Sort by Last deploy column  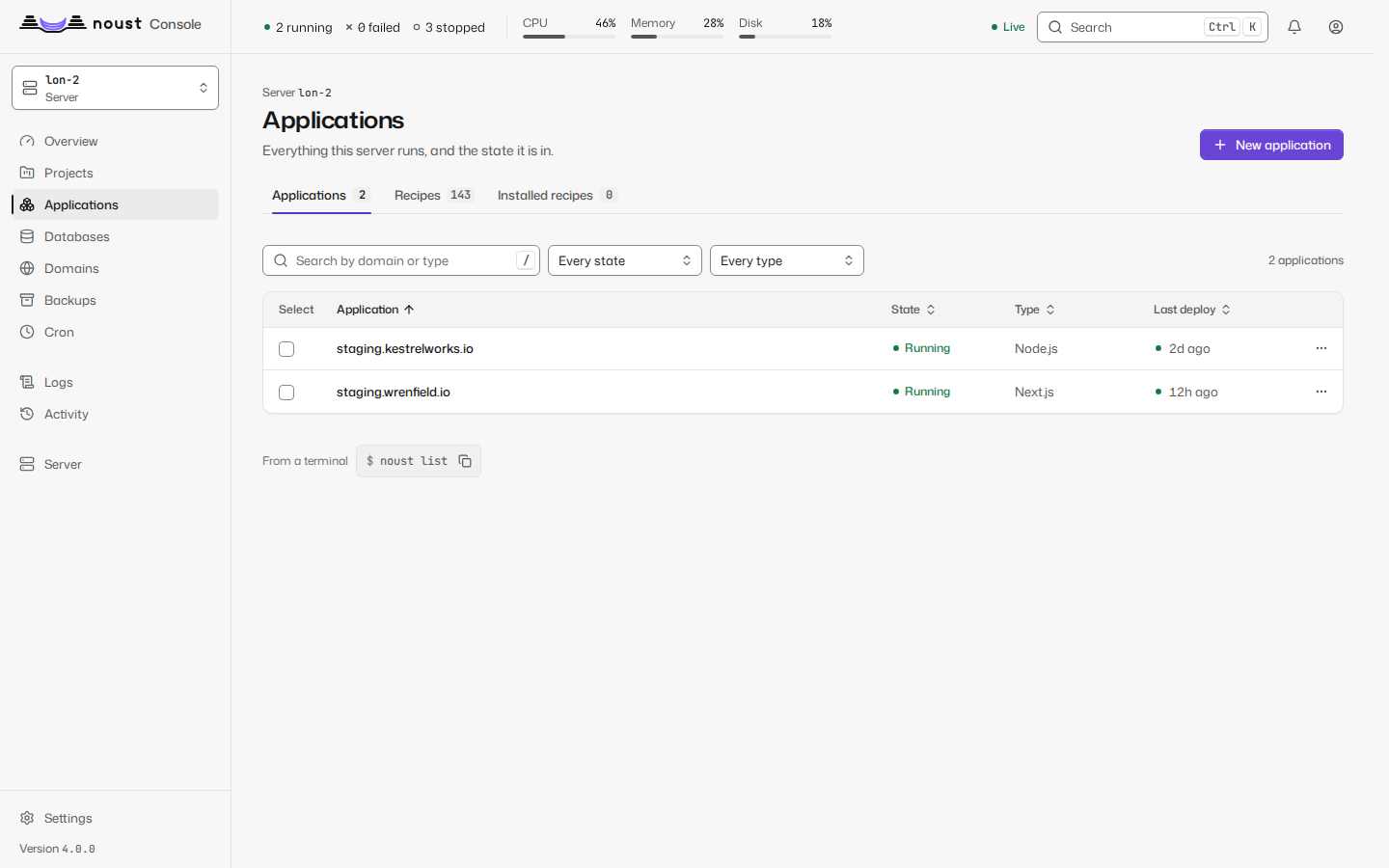[1192, 310]
